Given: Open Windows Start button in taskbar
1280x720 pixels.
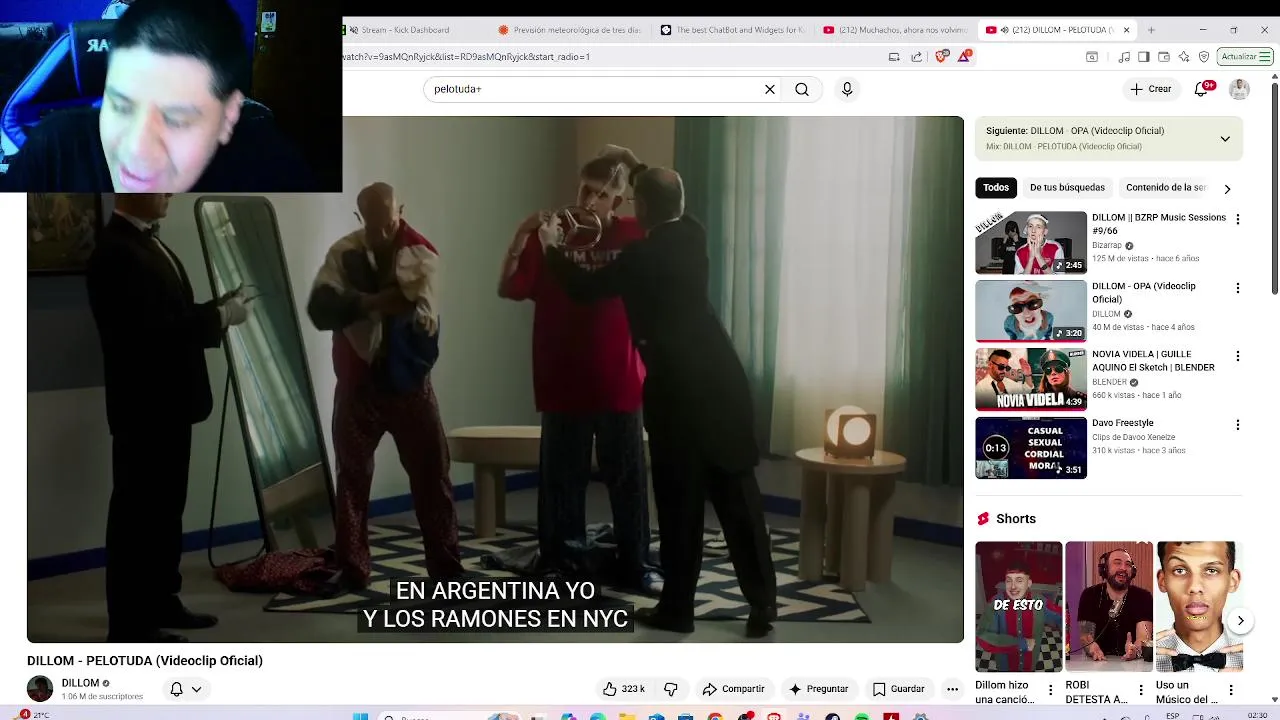Looking at the screenshot, I should point(361,716).
